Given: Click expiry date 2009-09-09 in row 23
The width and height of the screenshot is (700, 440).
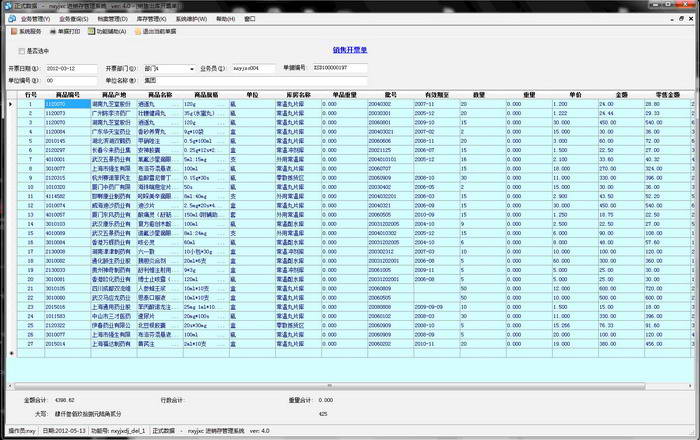Looking at the screenshot, I should (437, 307).
